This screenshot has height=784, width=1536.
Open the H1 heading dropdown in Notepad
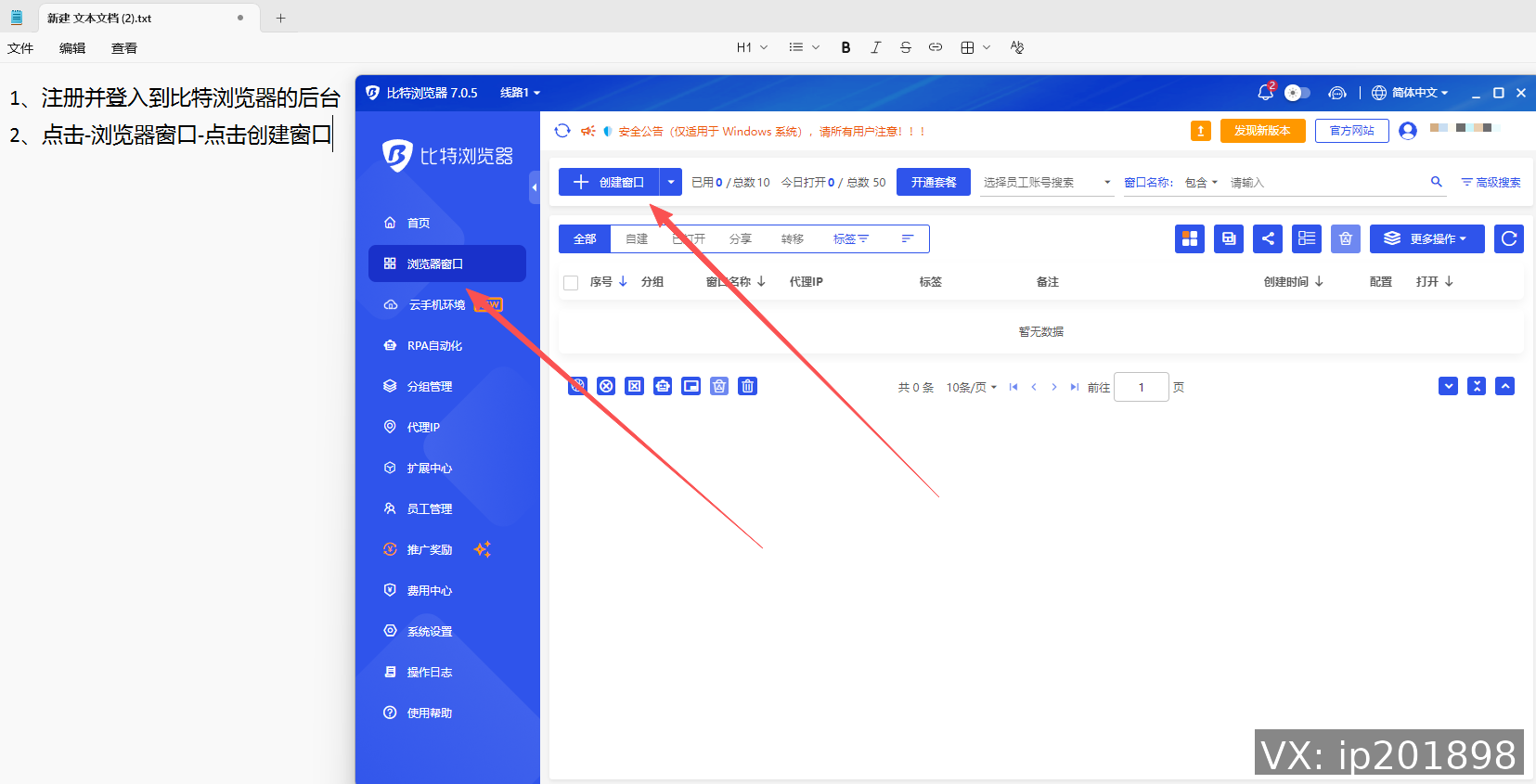(752, 47)
